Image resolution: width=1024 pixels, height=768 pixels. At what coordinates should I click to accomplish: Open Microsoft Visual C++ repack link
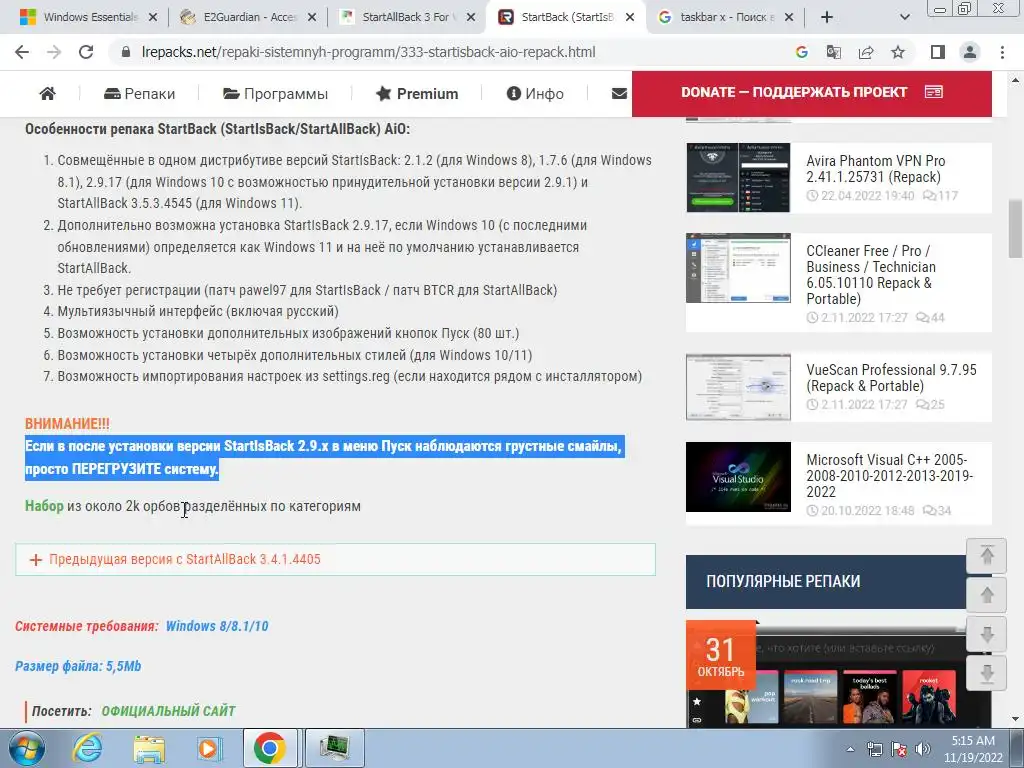(889, 475)
